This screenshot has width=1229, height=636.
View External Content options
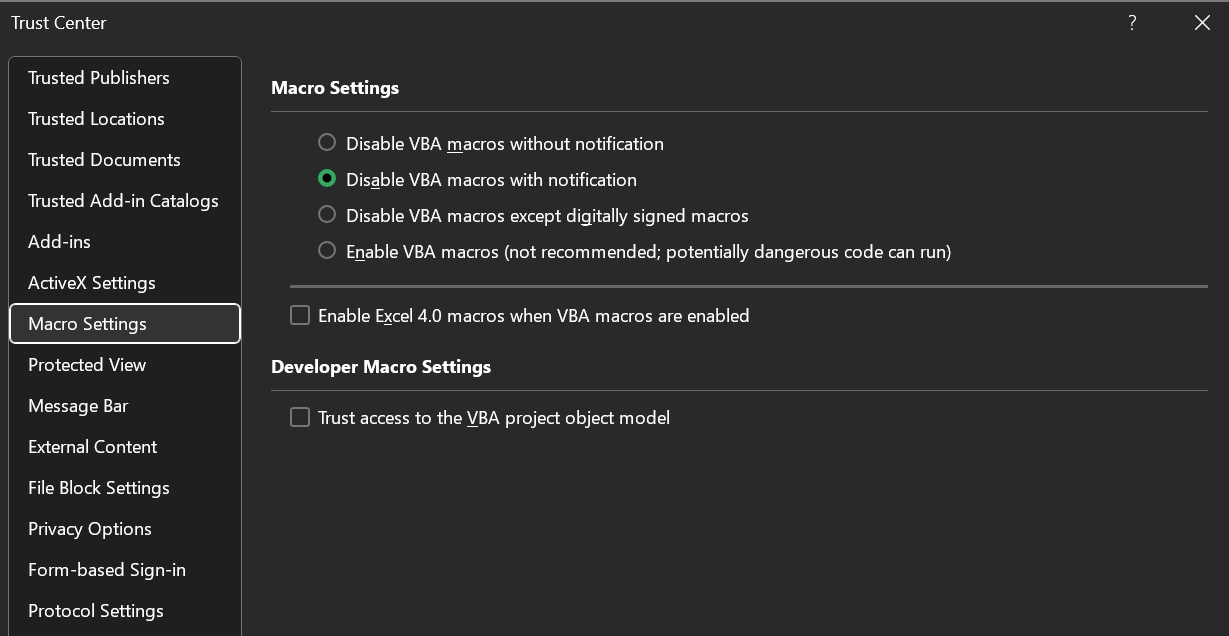click(92, 447)
